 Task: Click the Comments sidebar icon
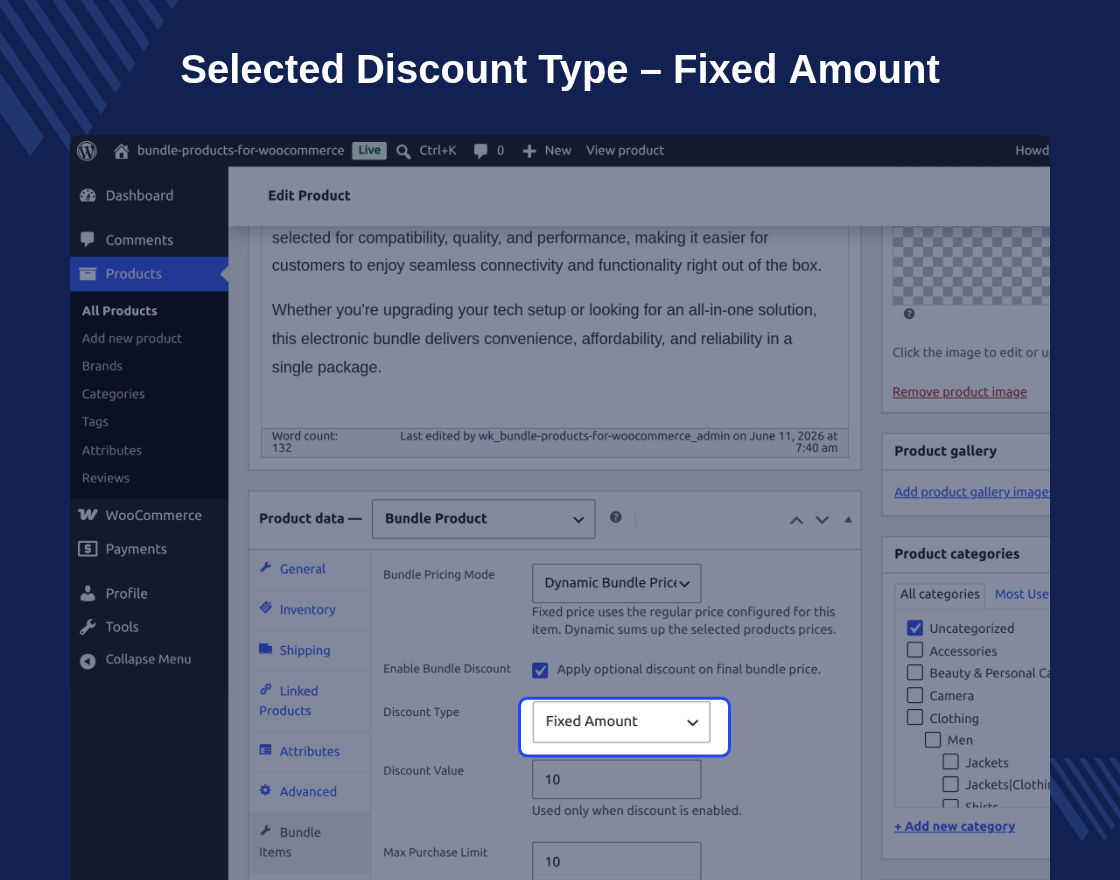pos(88,239)
